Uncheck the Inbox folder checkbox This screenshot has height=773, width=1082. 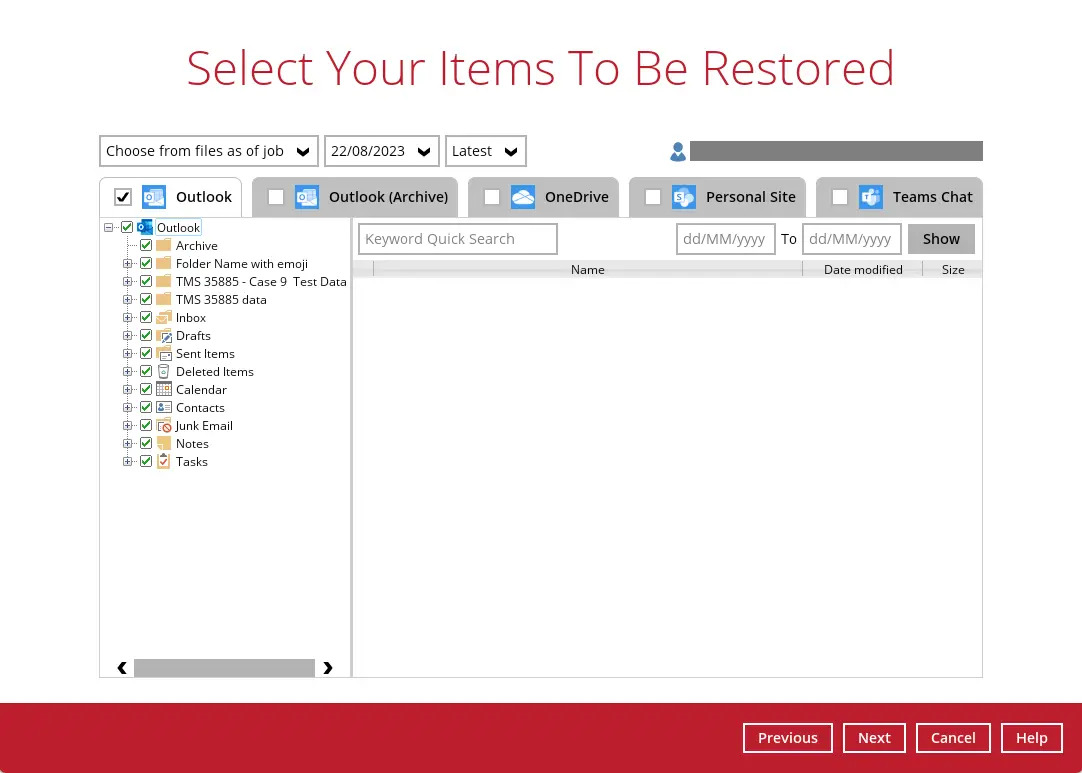[x=146, y=318]
